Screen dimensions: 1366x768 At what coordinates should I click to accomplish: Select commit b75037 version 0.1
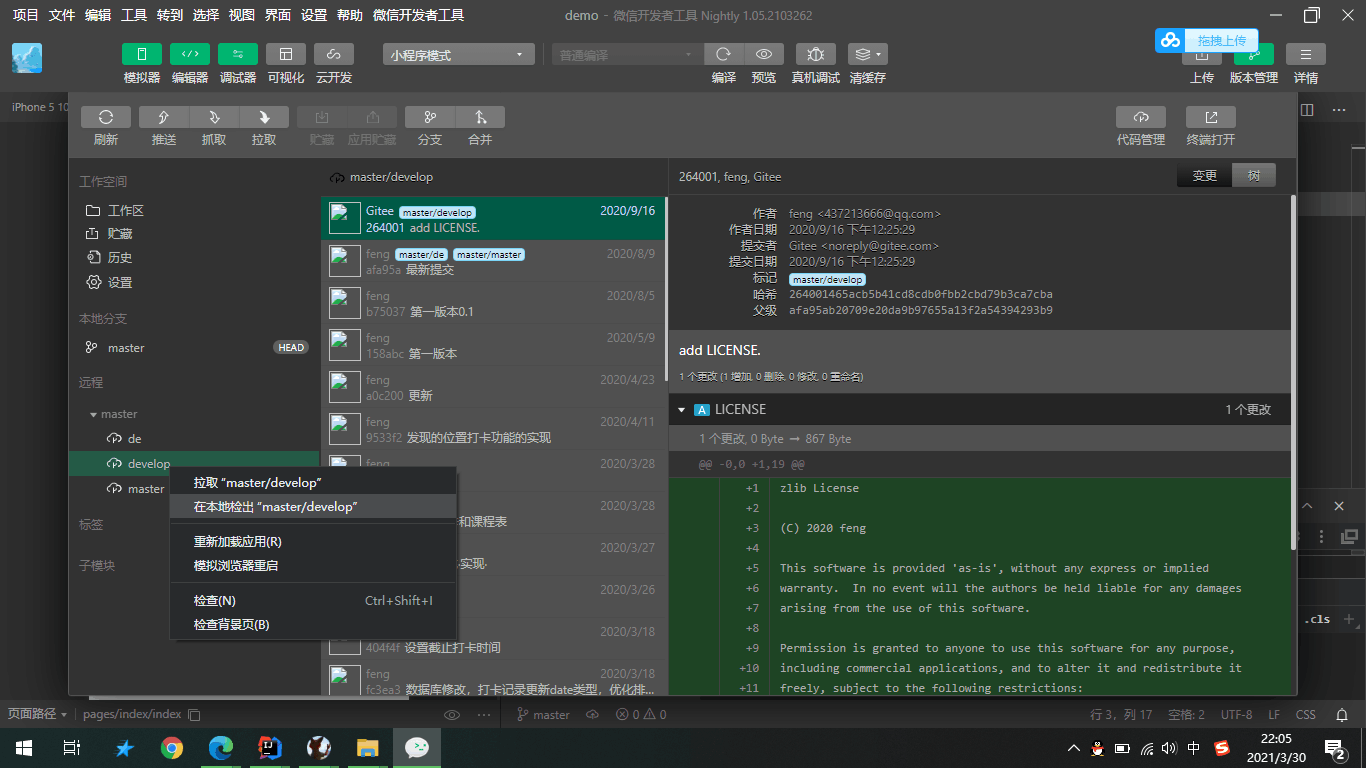(x=494, y=303)
